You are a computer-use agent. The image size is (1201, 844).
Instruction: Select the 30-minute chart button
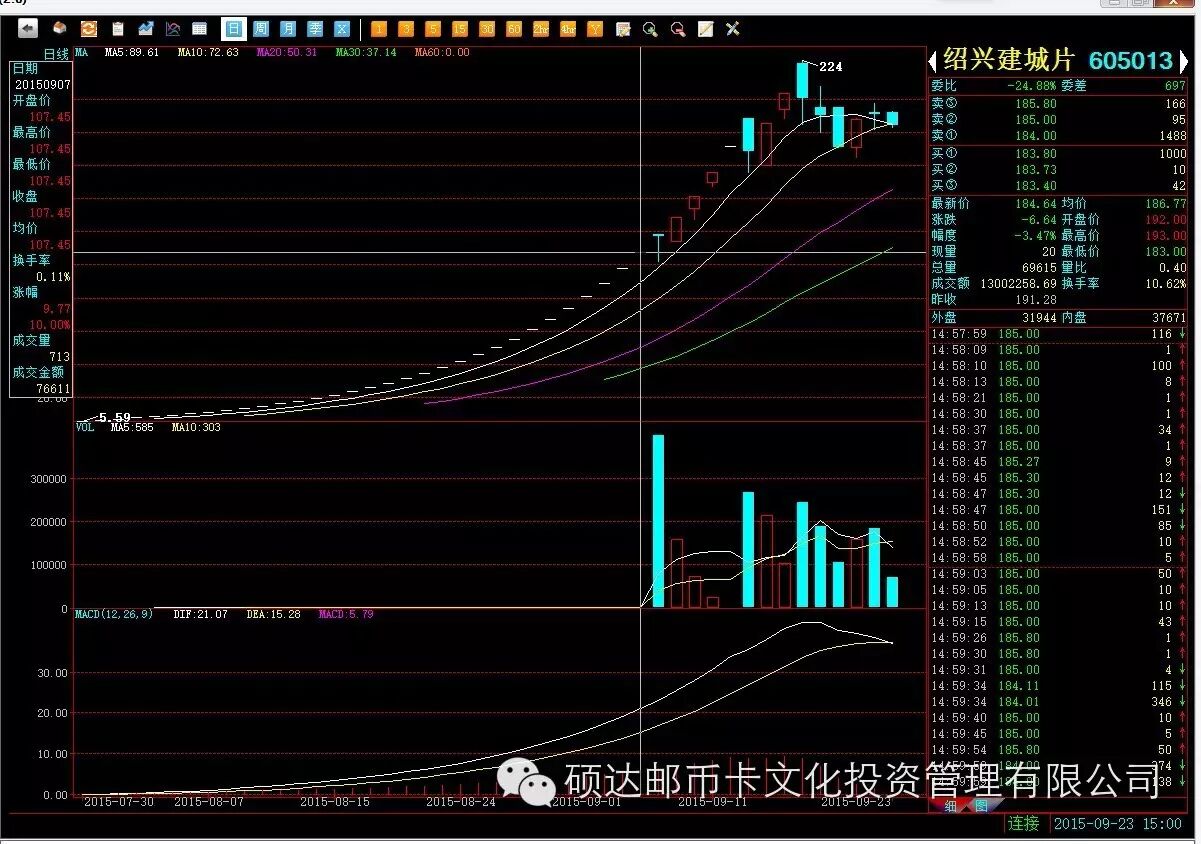487,29
